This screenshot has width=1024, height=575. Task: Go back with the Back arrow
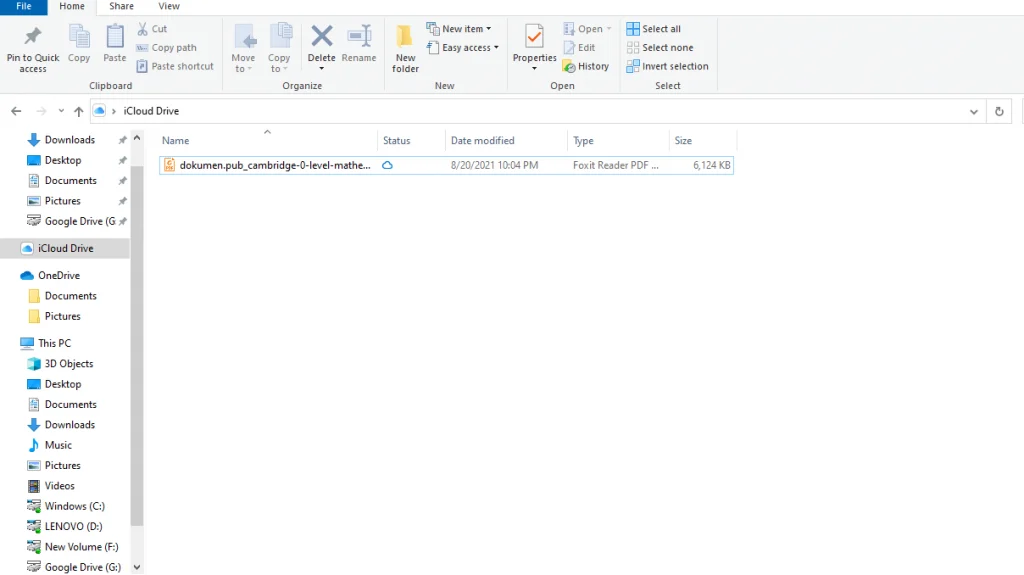[x=16, y=111]
